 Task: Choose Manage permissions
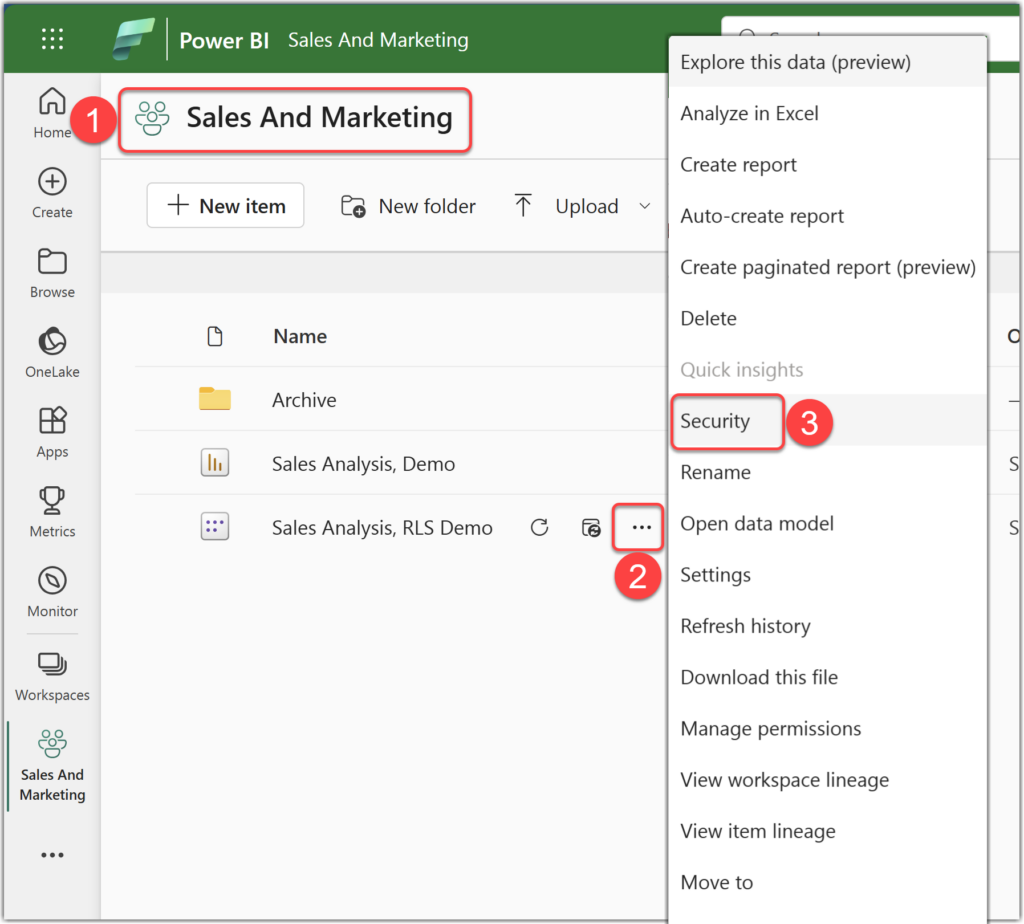pyautogui.click(x=827, y=728)
